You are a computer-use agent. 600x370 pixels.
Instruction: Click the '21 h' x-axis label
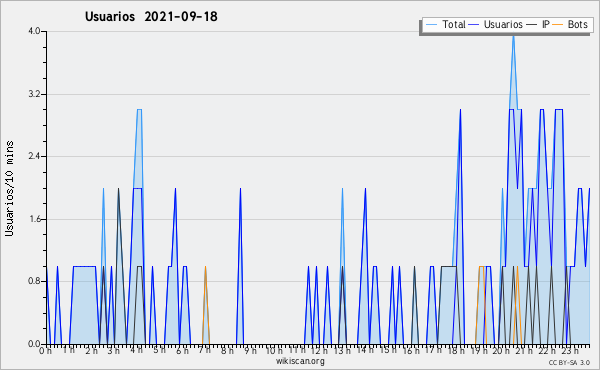point(525,351)
